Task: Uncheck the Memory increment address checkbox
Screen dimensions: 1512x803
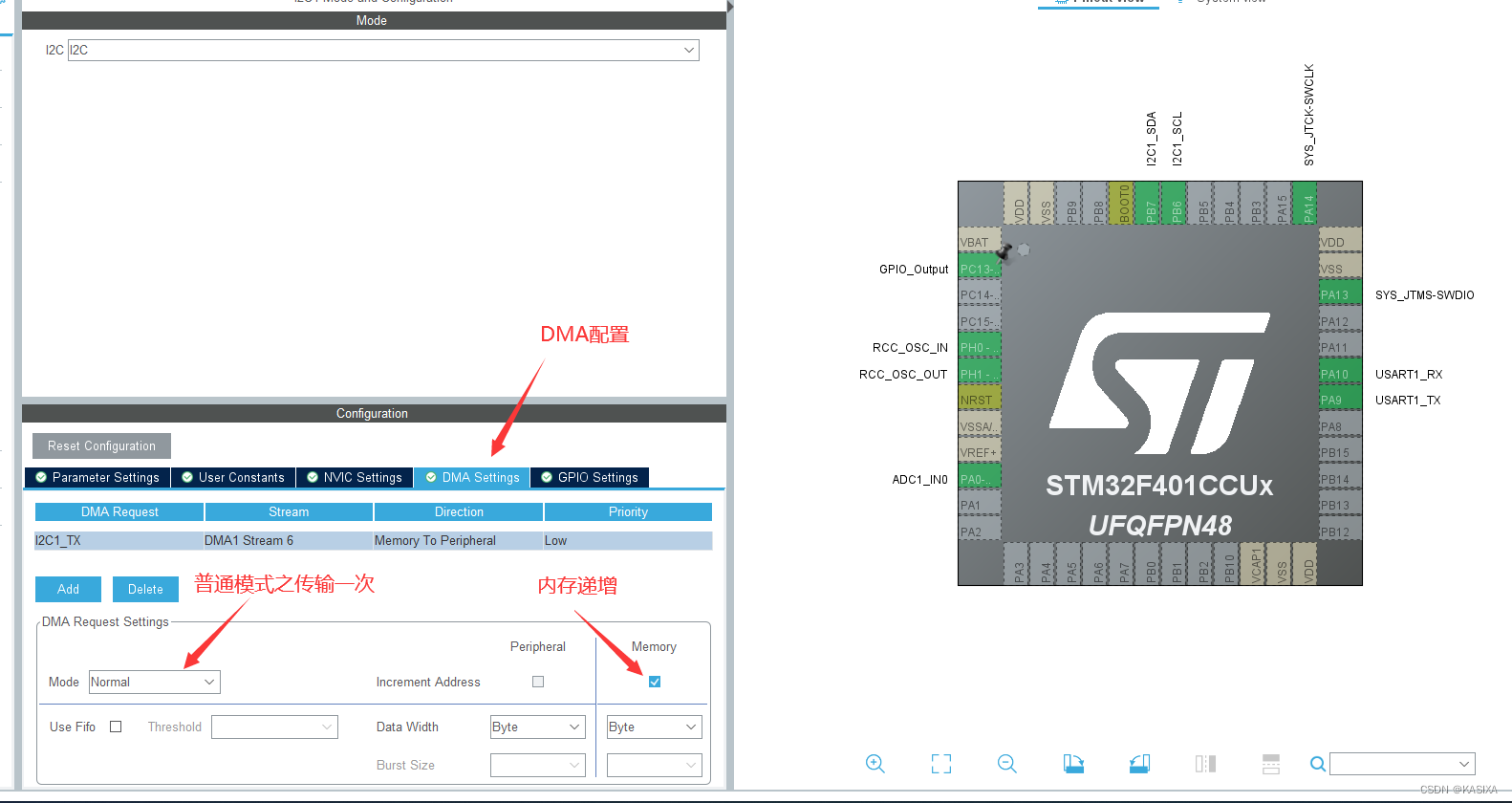Action: tap(655, 682)
